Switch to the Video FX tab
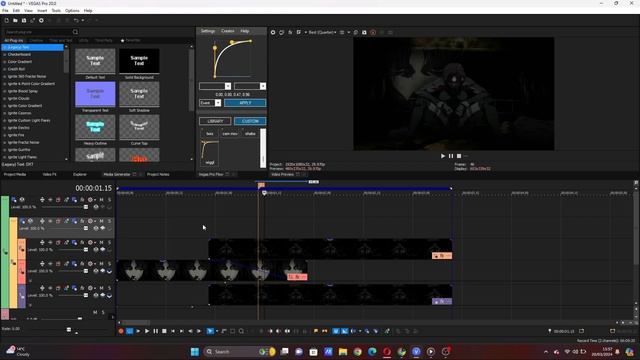The image size is (640, 360). [49, 174]
